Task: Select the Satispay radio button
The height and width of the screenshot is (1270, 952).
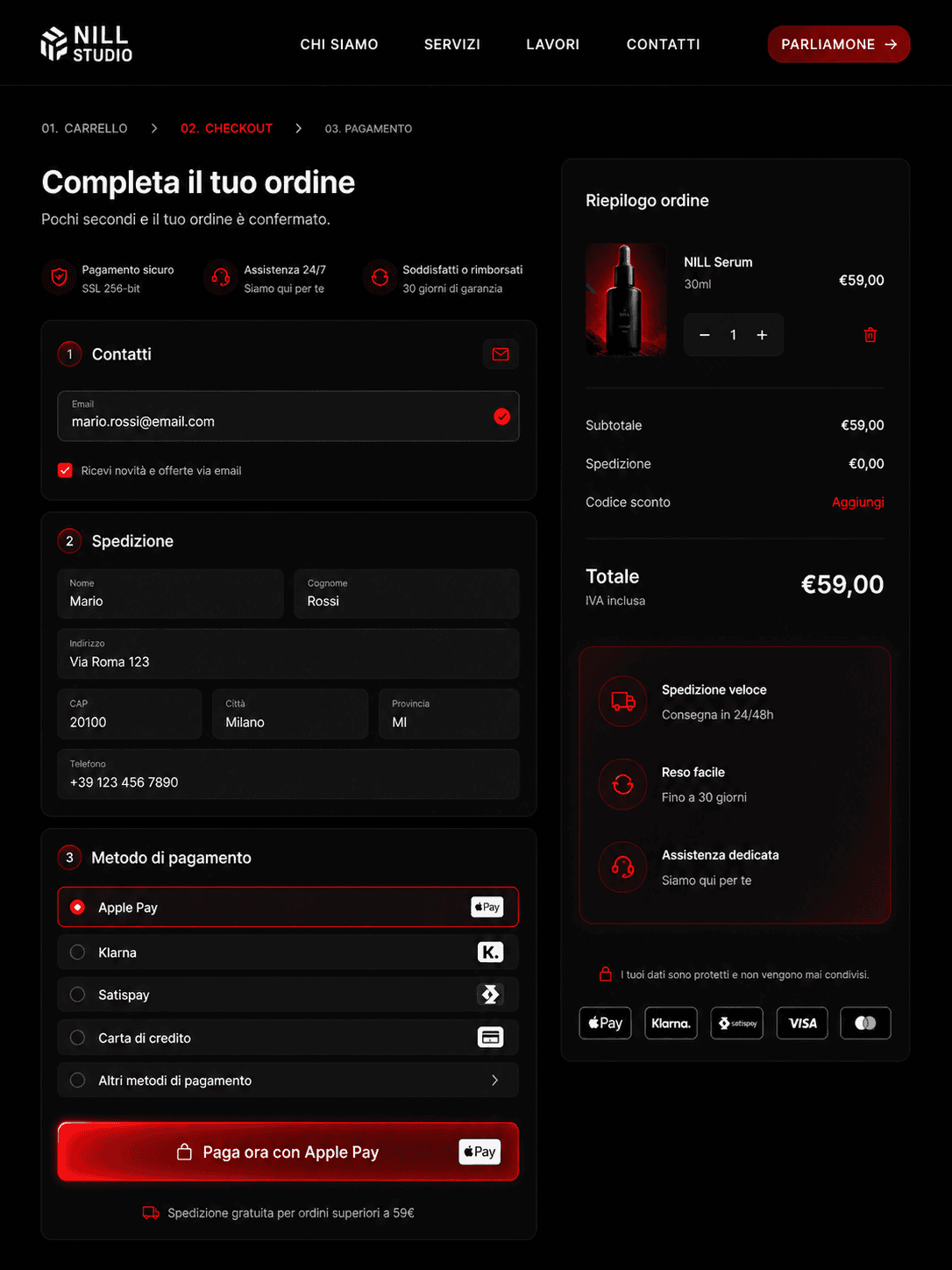Action: [x=78, y=995]
